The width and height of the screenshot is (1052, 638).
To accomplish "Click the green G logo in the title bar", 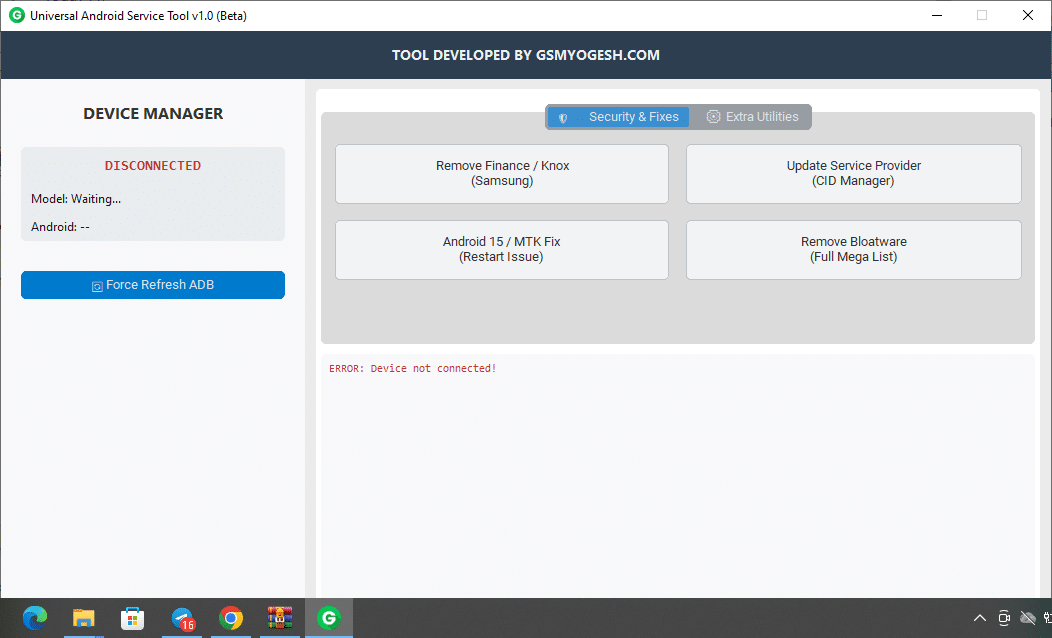I will pyautogui.click(x=15, y=15).
